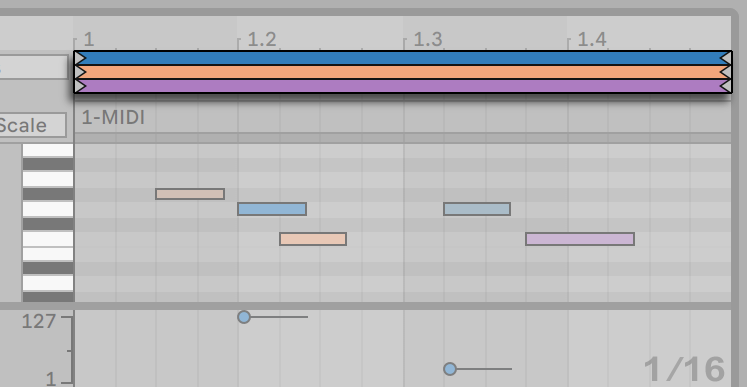Click the purple bar's right loop end marker

[x=726, y=86]
